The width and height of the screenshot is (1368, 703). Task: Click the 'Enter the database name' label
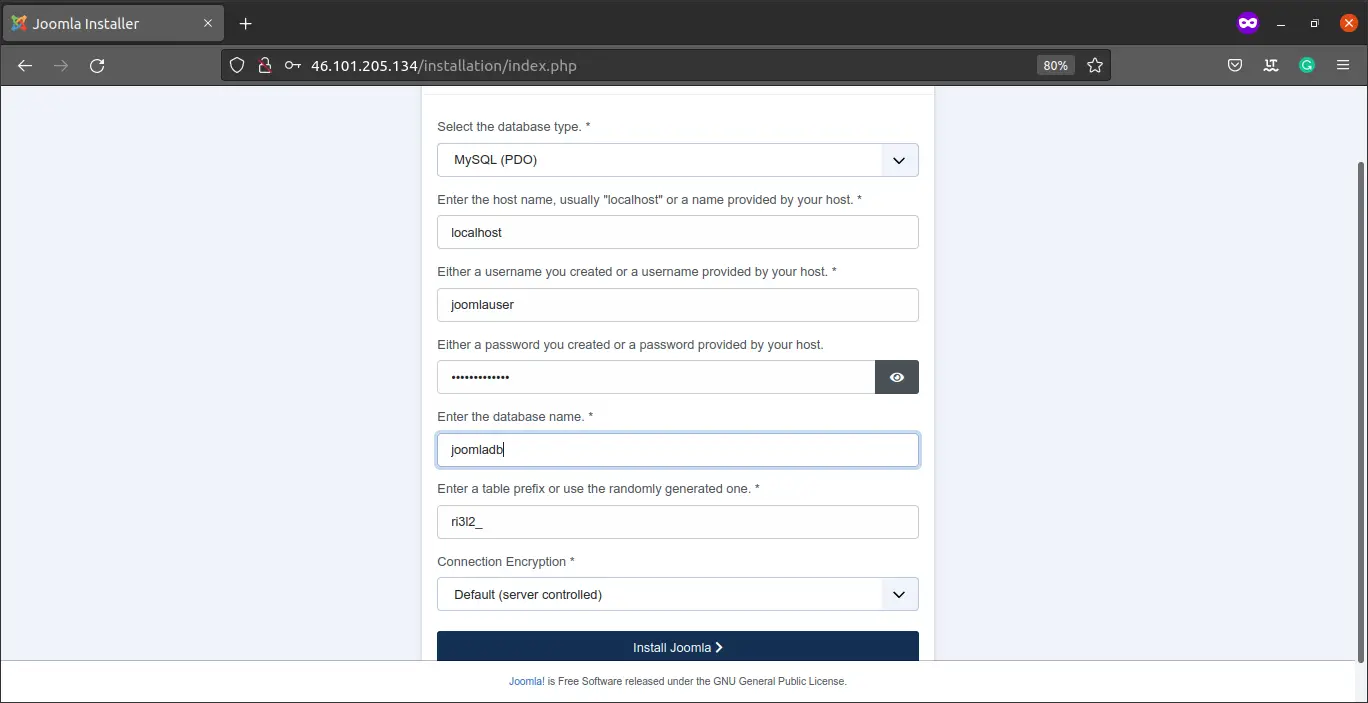[x=515, y=416]
